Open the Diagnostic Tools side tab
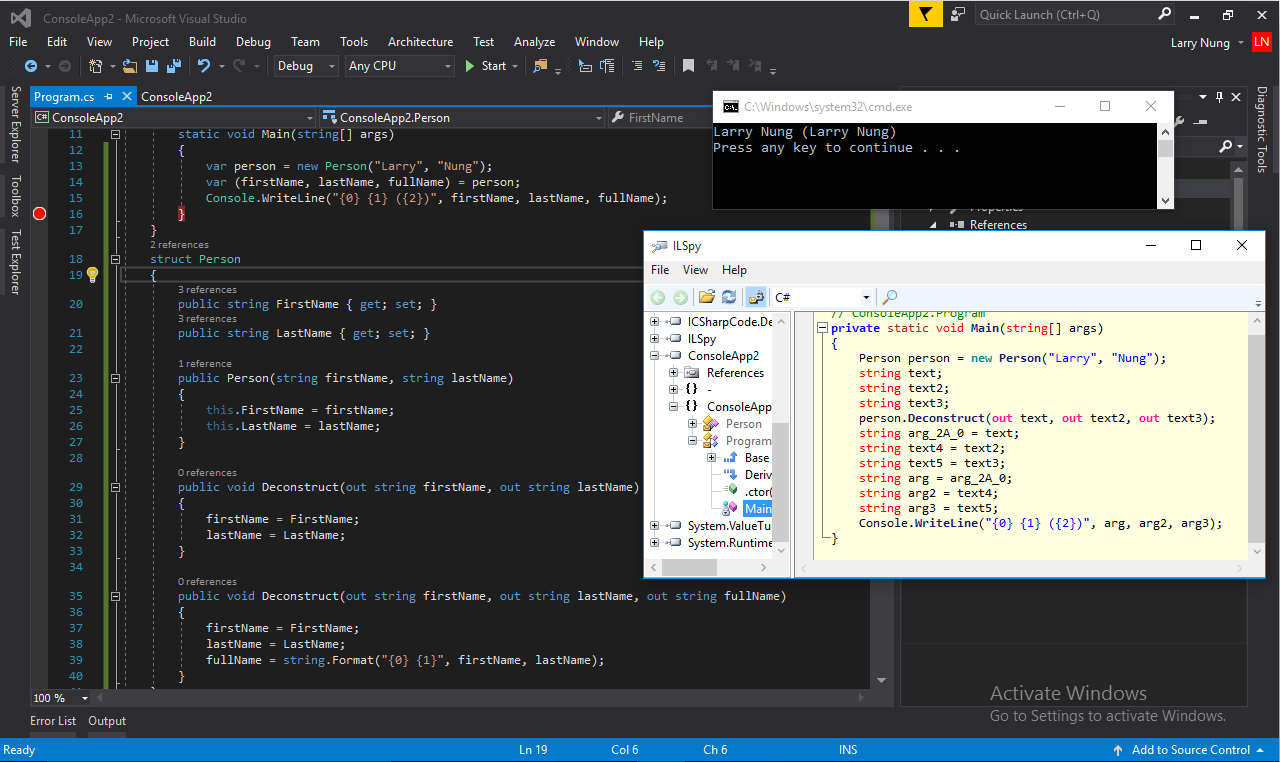The width and height of the screenshot is (1280, 762). (x=1262, y=130)
